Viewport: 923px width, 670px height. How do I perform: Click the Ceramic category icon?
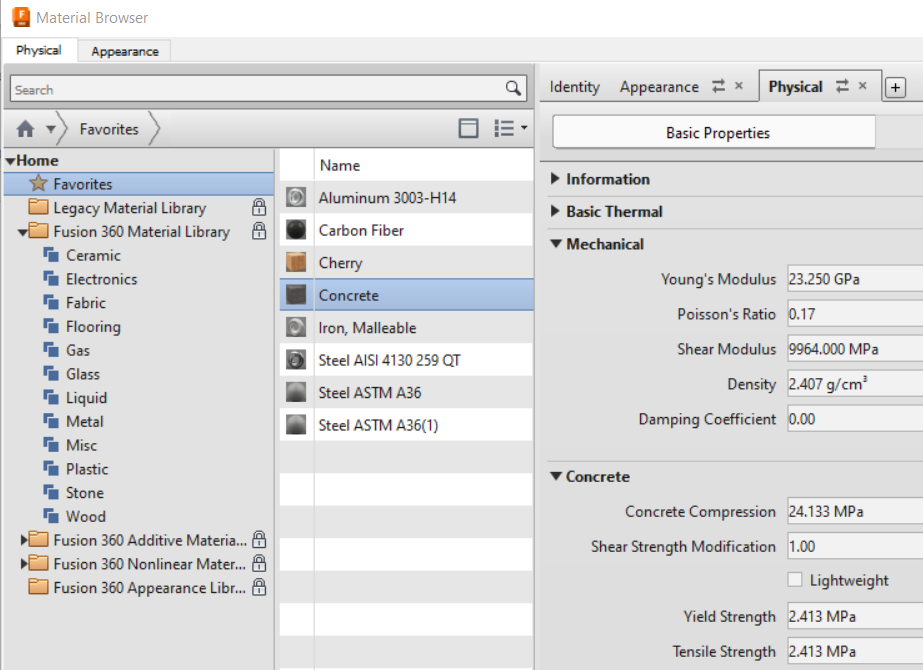pos(51,255)
